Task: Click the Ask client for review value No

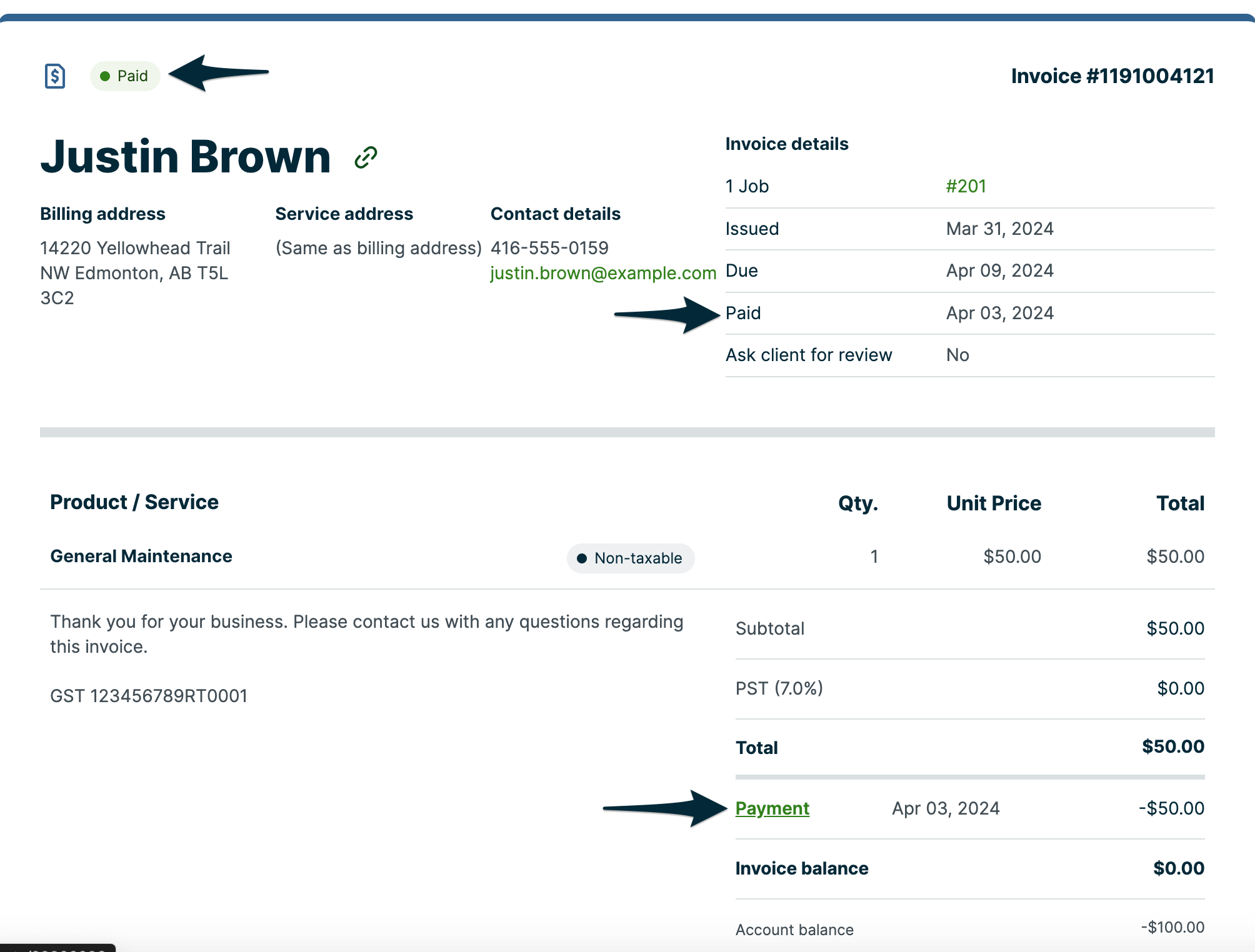Action: point(957,355)
